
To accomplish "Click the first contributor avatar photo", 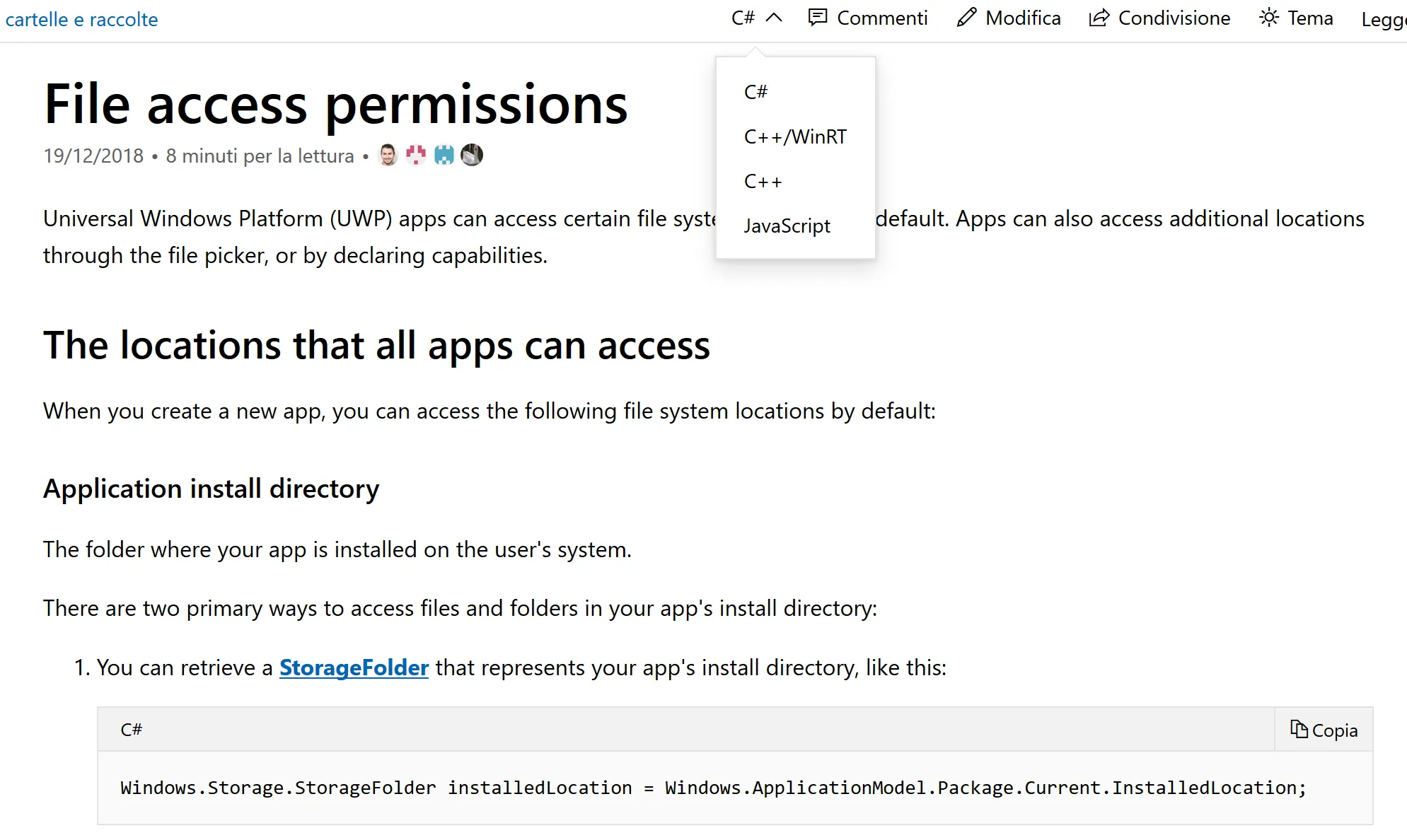I will (x=388, y=155).
